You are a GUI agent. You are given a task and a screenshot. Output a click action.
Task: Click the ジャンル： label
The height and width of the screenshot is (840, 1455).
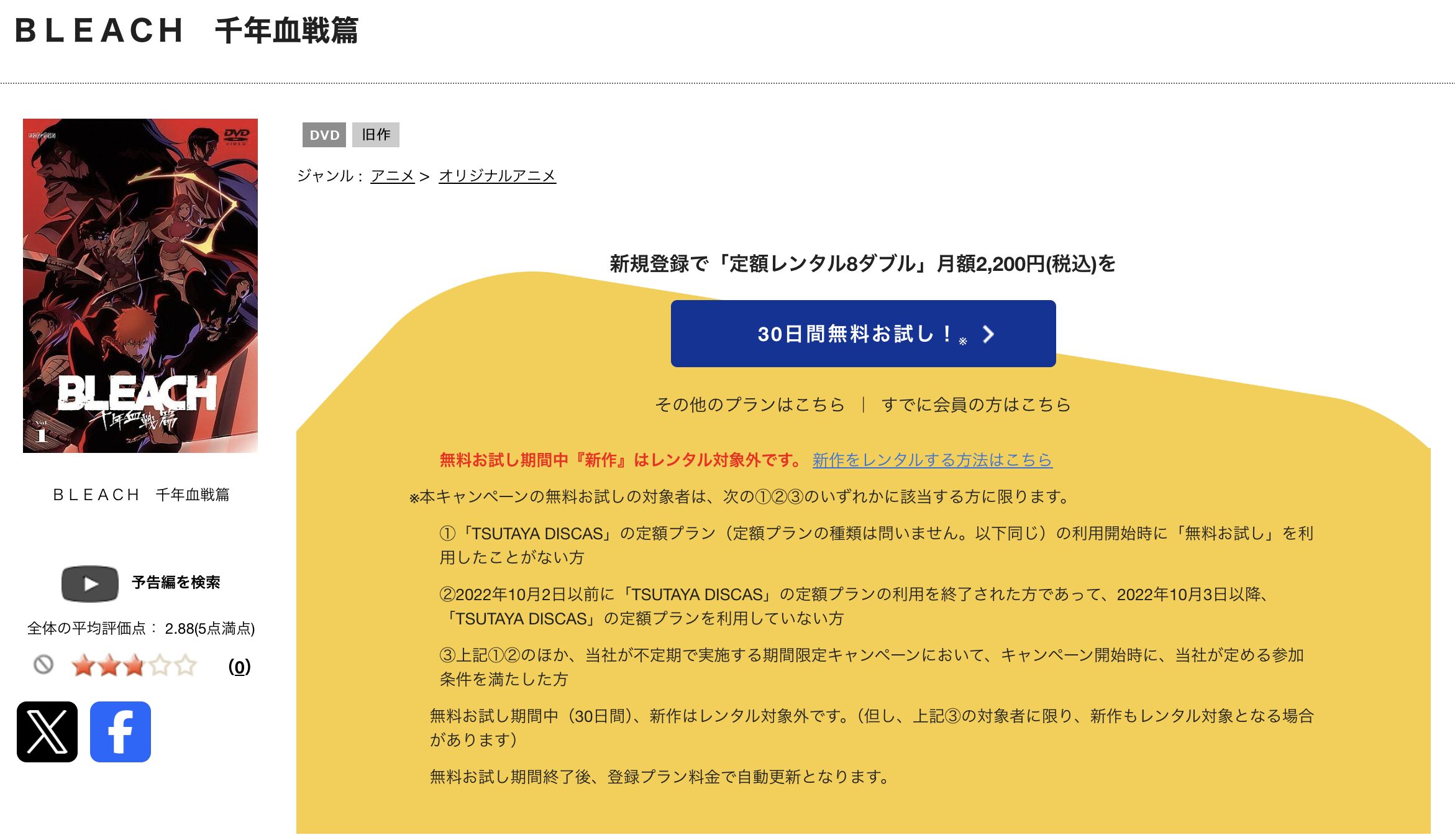pos(331,176)
